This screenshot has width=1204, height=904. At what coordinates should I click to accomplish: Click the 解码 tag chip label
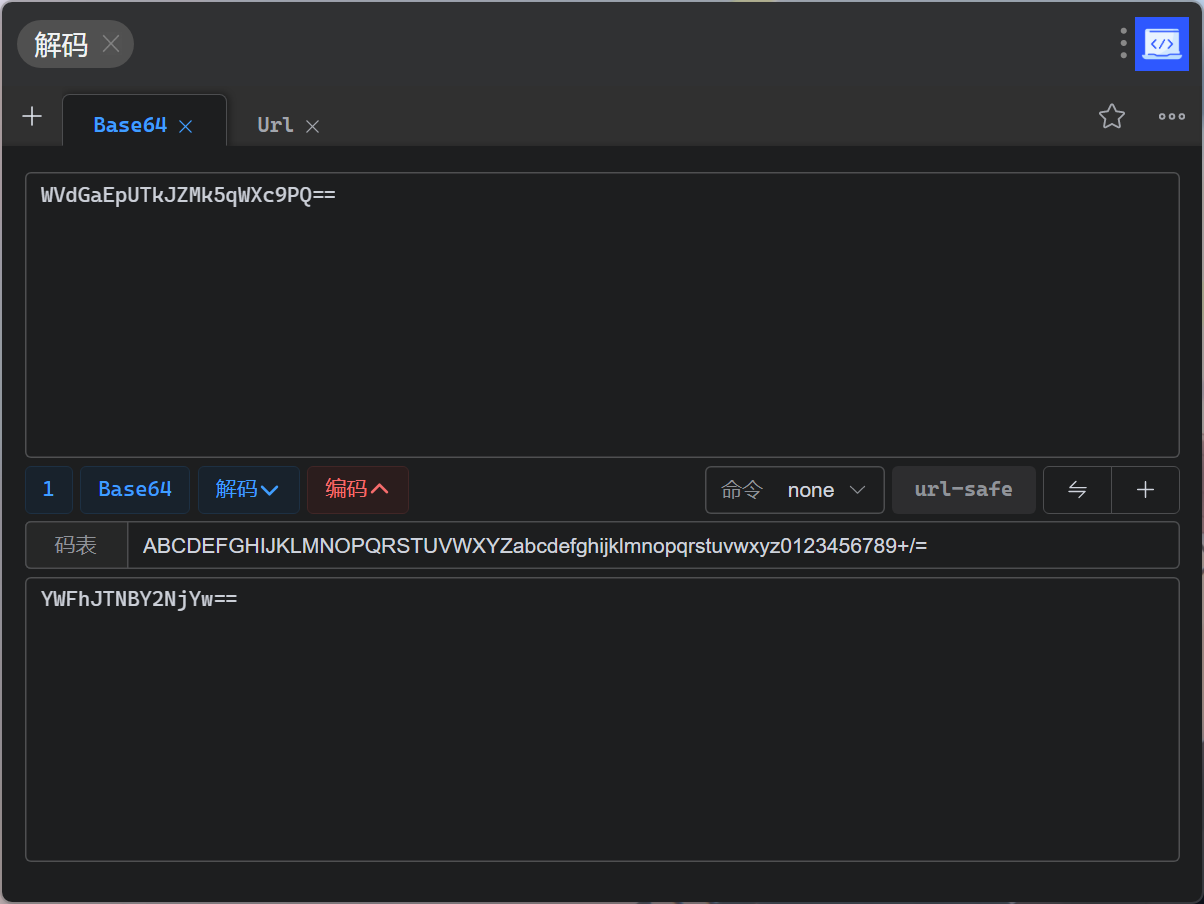coord(61,44)
